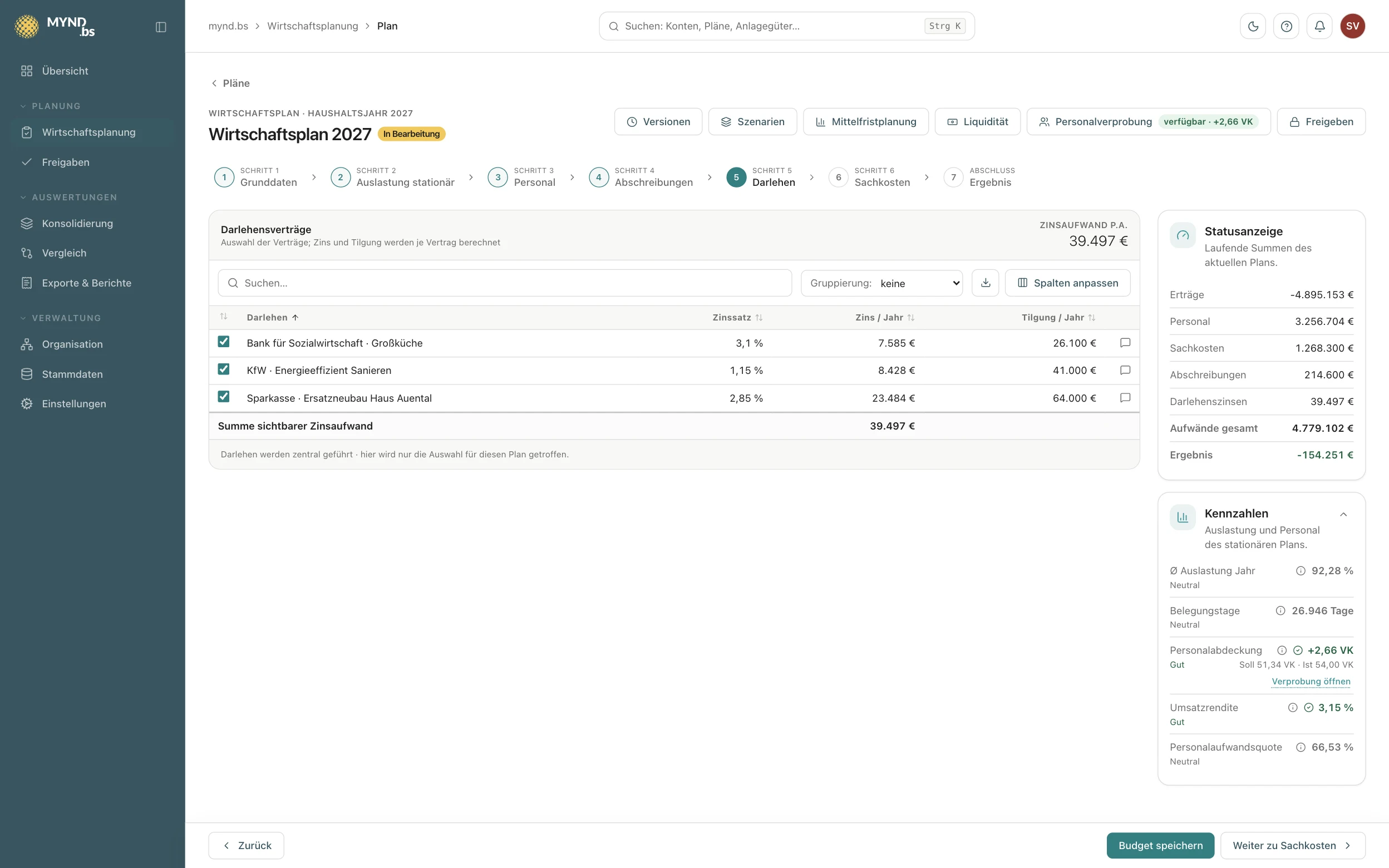Screen dimensions: 1389x868
Task: Toggle dark mode moon icon
Action: coord(1253,26)
